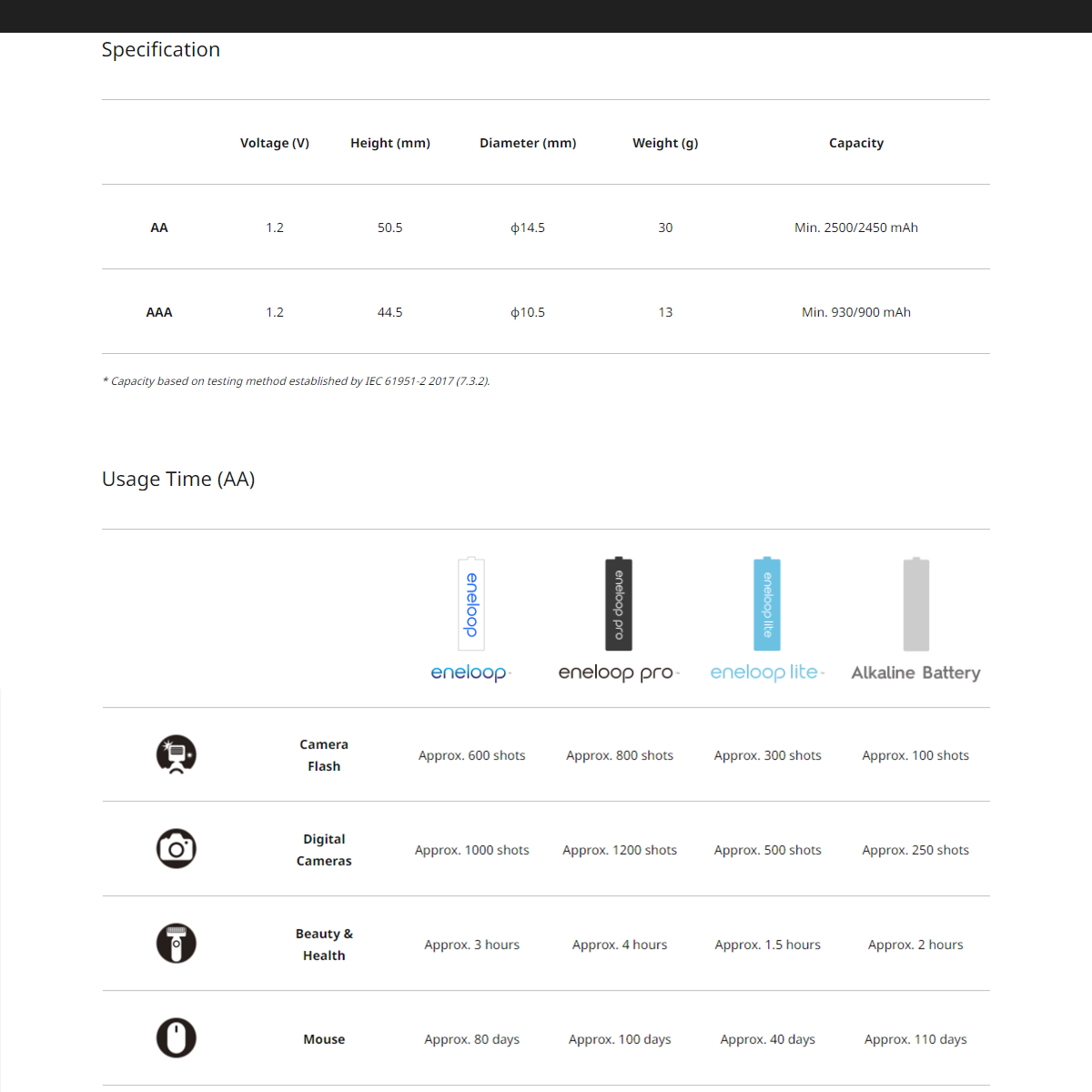Click the 'Min. 930/900 mAh' capacity cell
The height and width of the screenshot is (1092, 1092).
pos(856,312)
